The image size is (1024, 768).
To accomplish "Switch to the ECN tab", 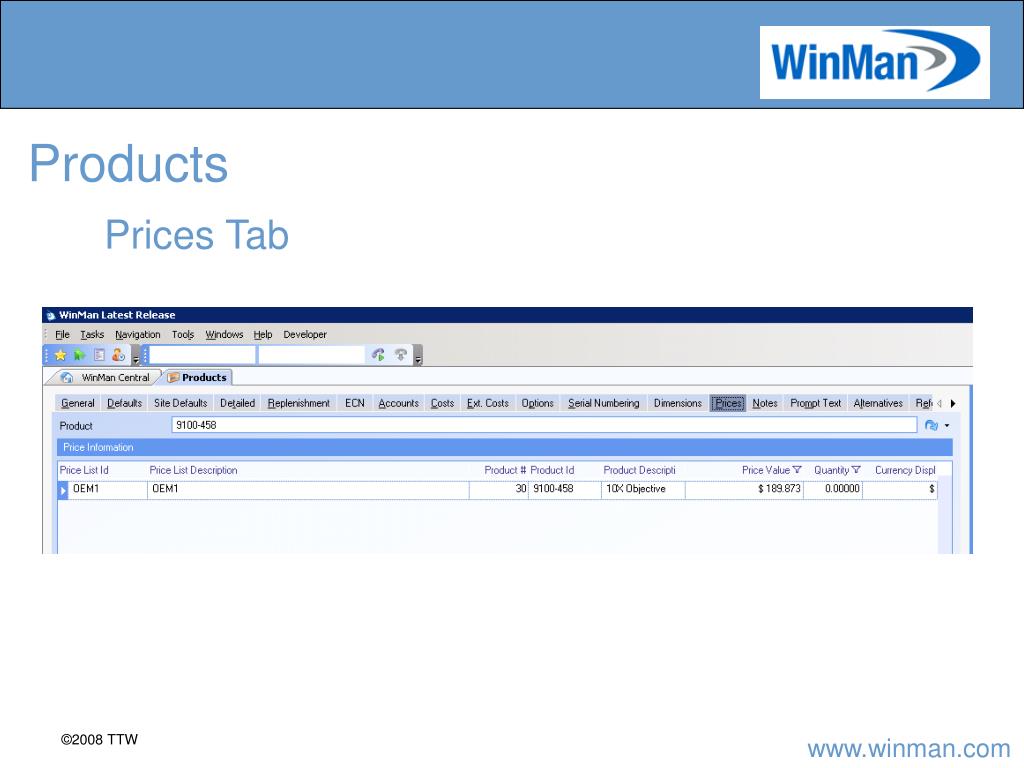I will pos(355,404).
